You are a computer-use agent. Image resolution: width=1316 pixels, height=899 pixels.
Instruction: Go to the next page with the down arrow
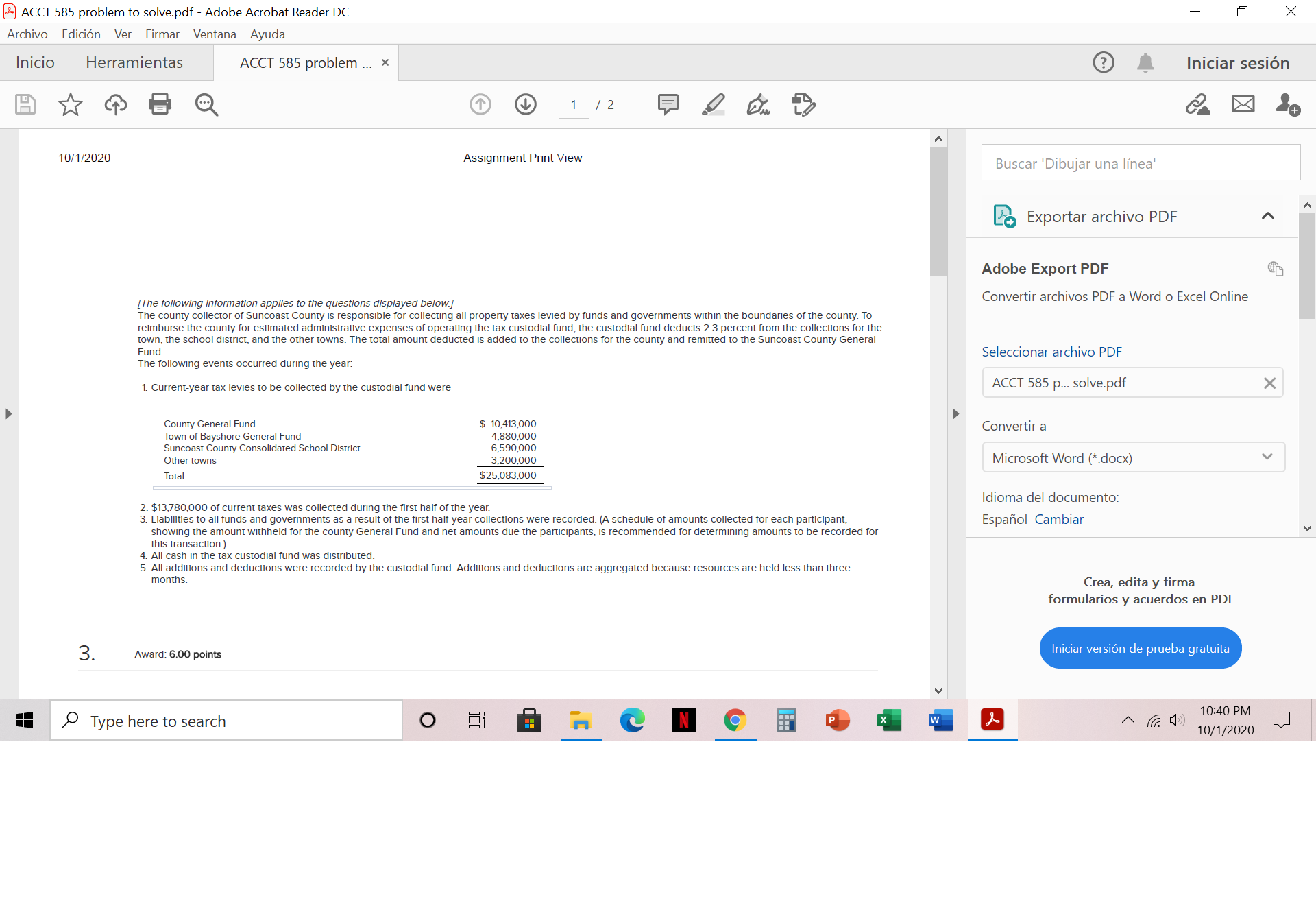pyautogui.click(x=525, y=104)
